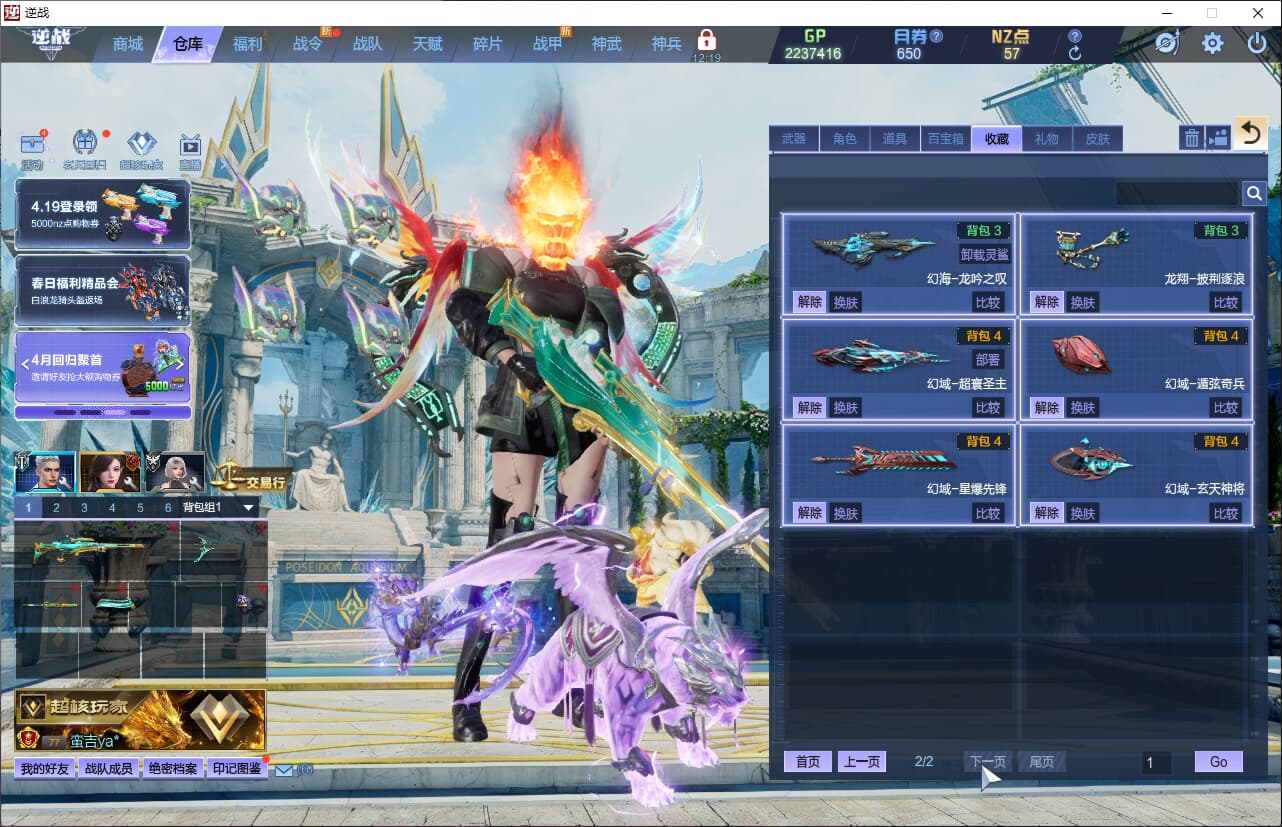Click the video camera icon in warehouse panel
The height and width of the screenshot is (827, 1282).
click(1218, 138)
